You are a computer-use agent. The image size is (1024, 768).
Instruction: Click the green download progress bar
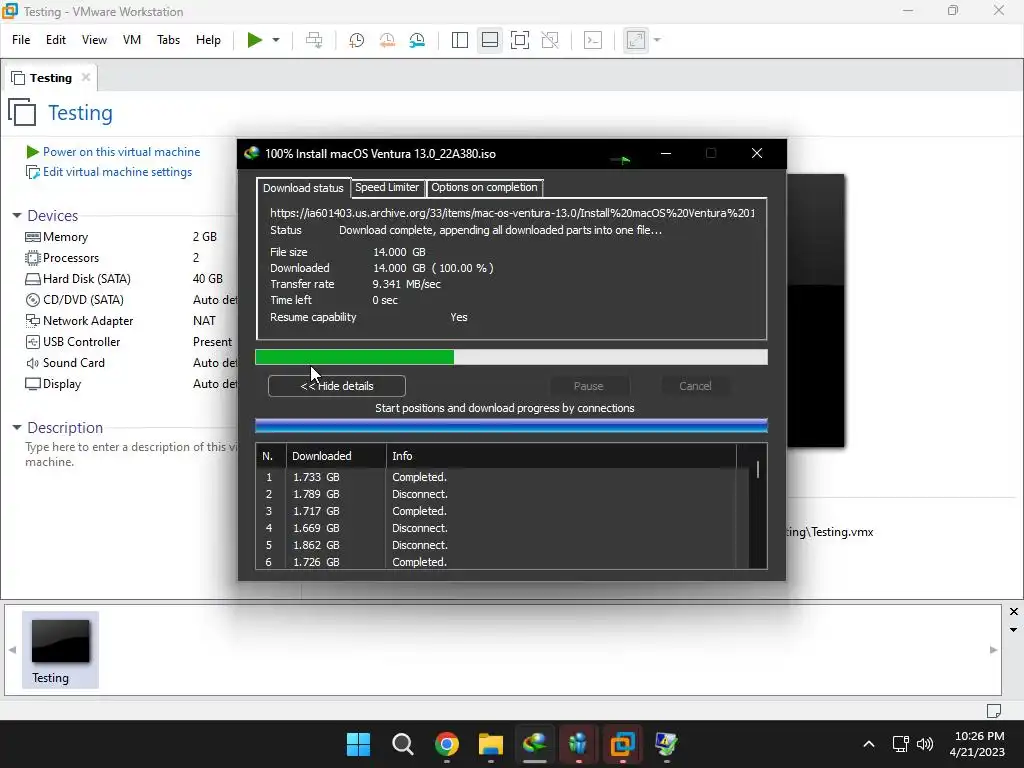click(x=511, y=357)
